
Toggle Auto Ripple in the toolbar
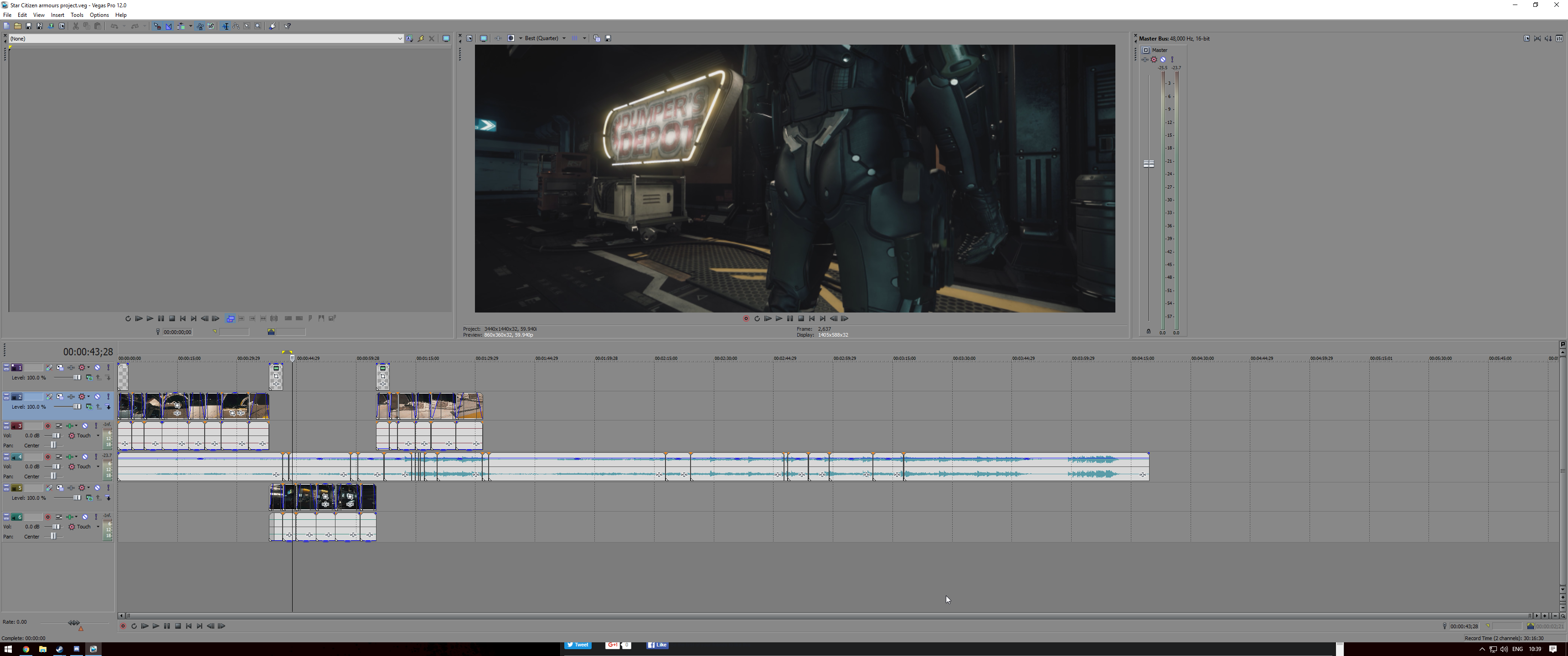pyautogui.click(x=181, y=26)
